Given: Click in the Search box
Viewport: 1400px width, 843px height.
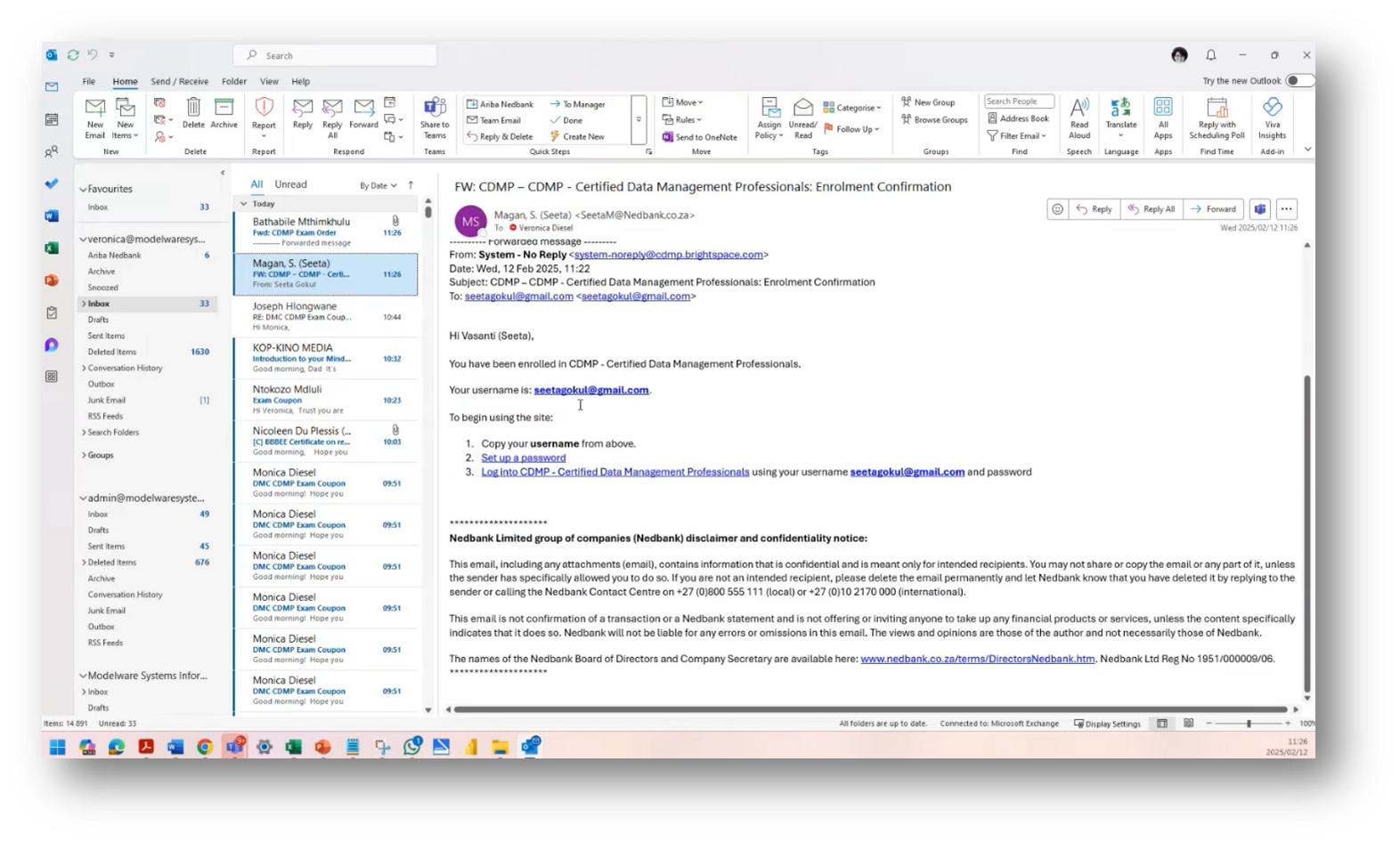Looking at the screenshot, I should pos(335,55).
